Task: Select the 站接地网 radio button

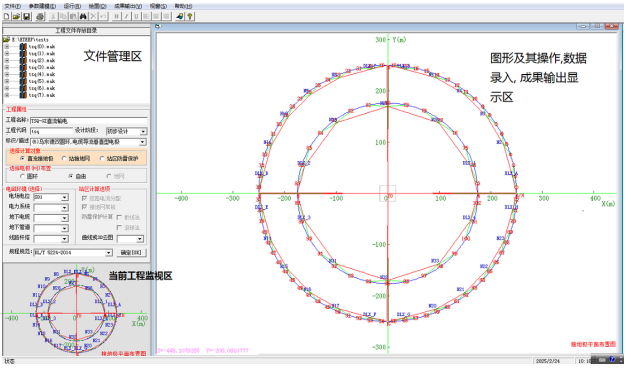Action: pos(64,159)
